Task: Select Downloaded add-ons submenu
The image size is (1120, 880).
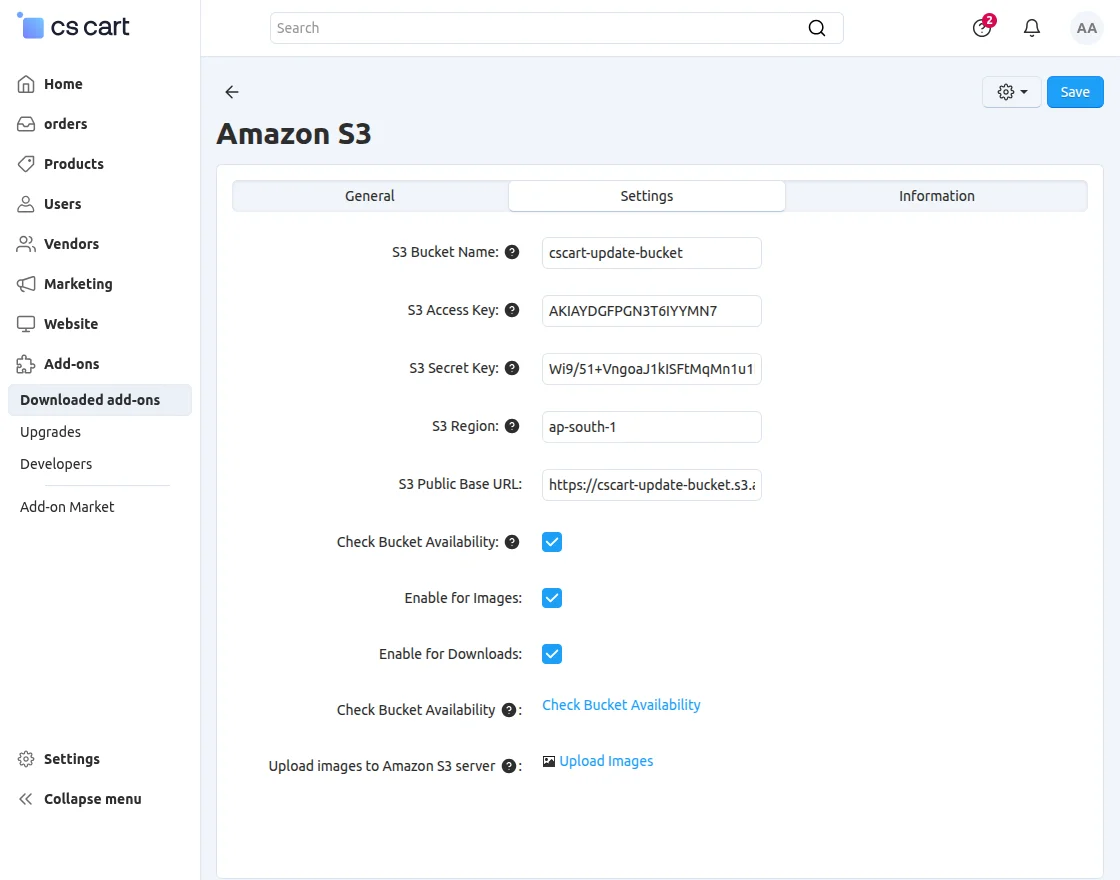Action: (x=100, y=400)
